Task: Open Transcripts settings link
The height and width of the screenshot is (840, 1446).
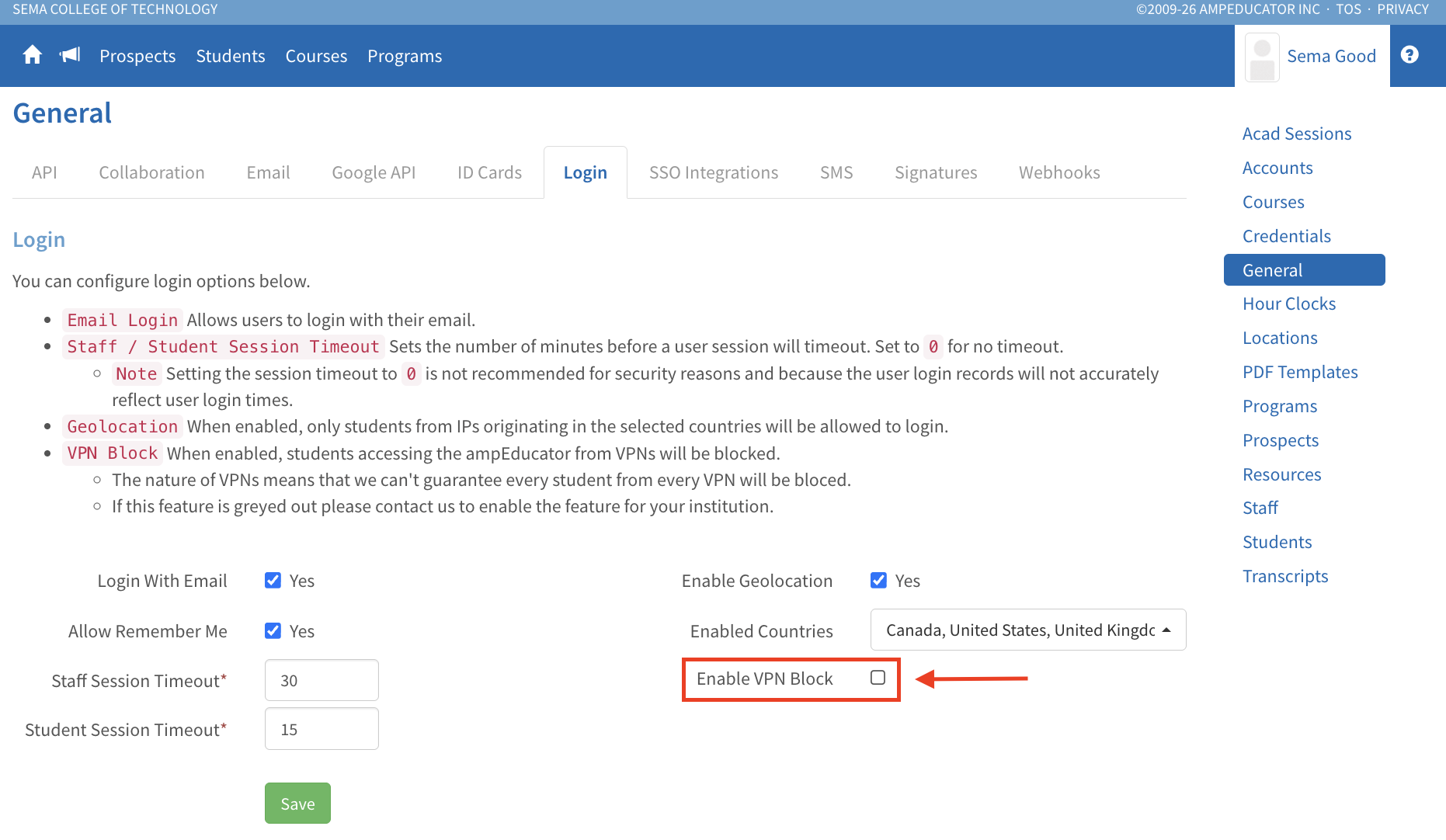Action: pos(1285,576)
